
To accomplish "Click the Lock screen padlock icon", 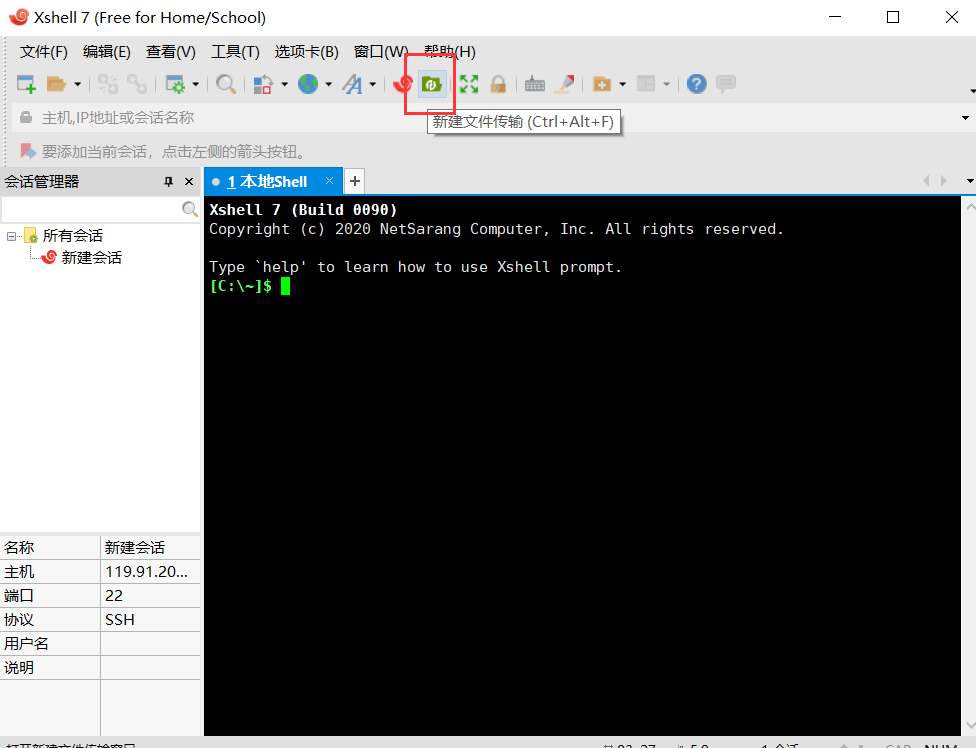I will [x=498, y=84].
